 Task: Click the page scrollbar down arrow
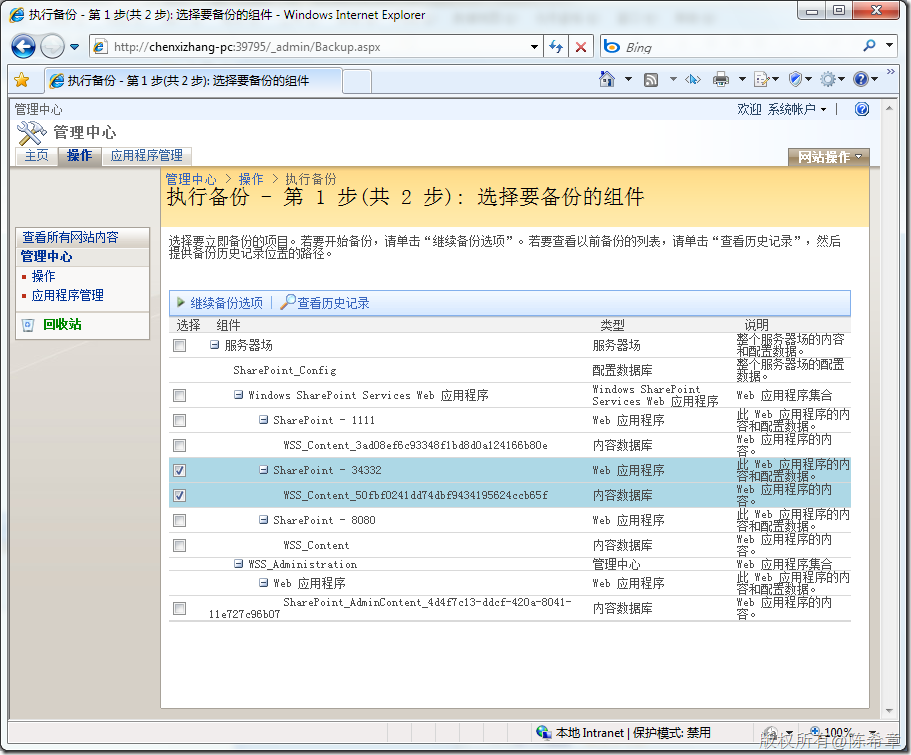click(x=889, y=711)
